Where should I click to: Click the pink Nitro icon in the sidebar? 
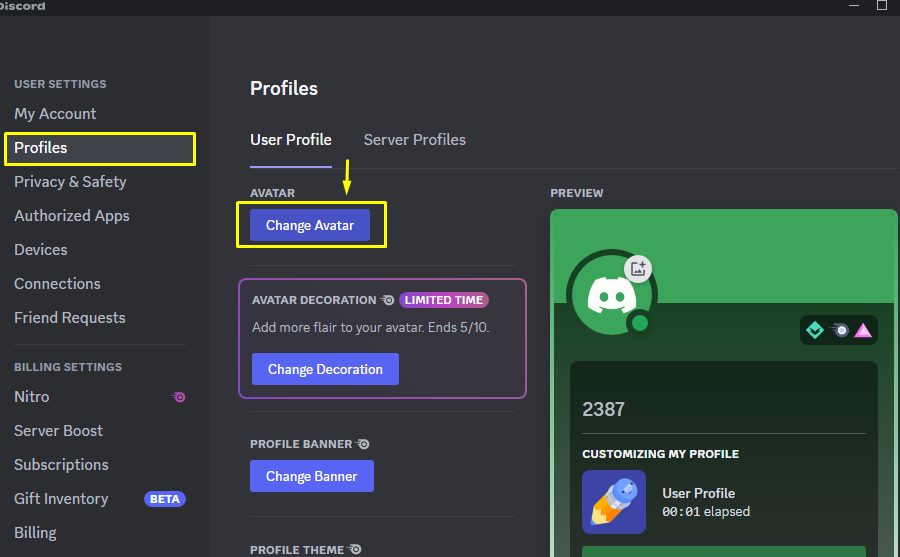[179, 397]
